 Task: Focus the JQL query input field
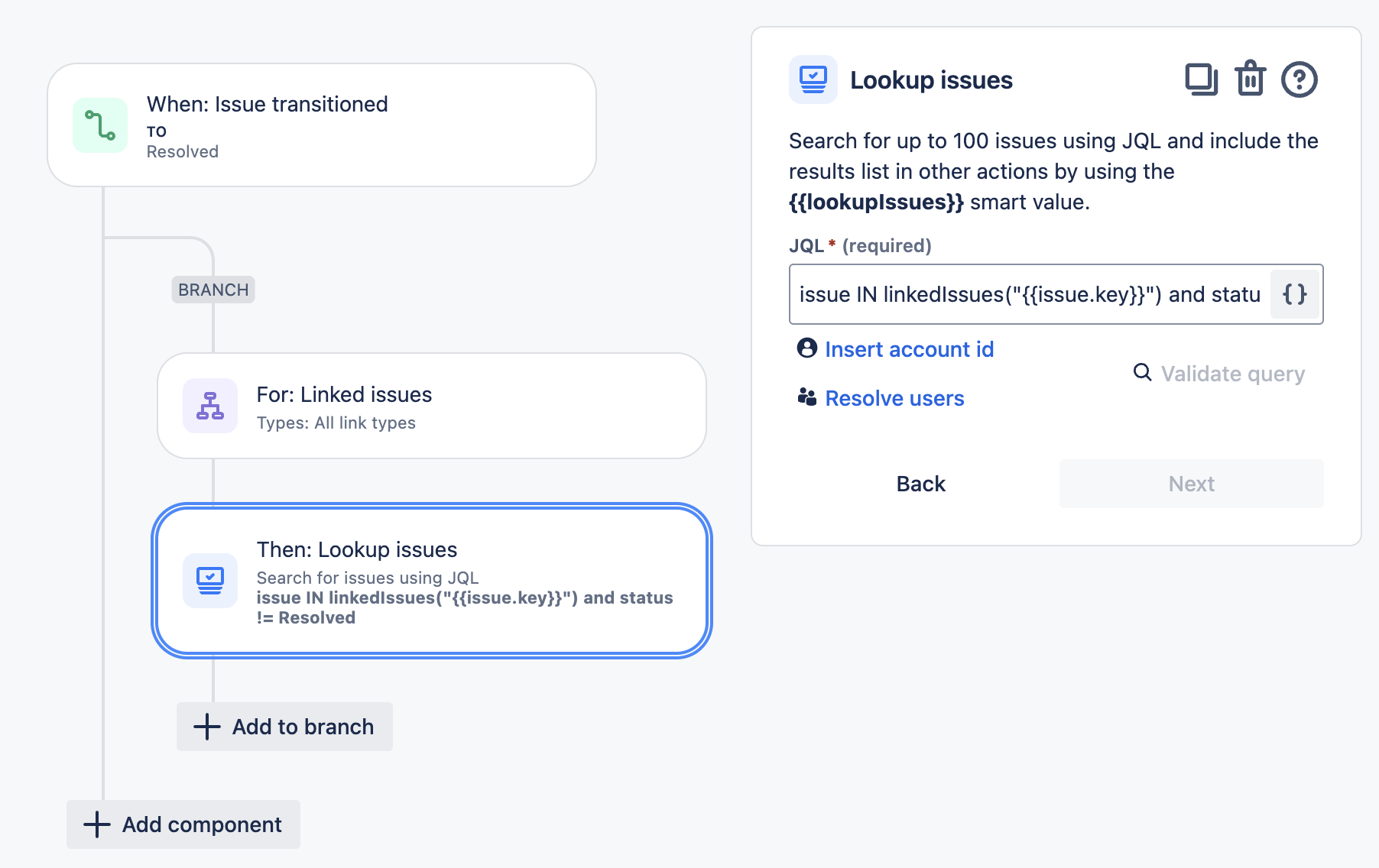pos(1029,294)
